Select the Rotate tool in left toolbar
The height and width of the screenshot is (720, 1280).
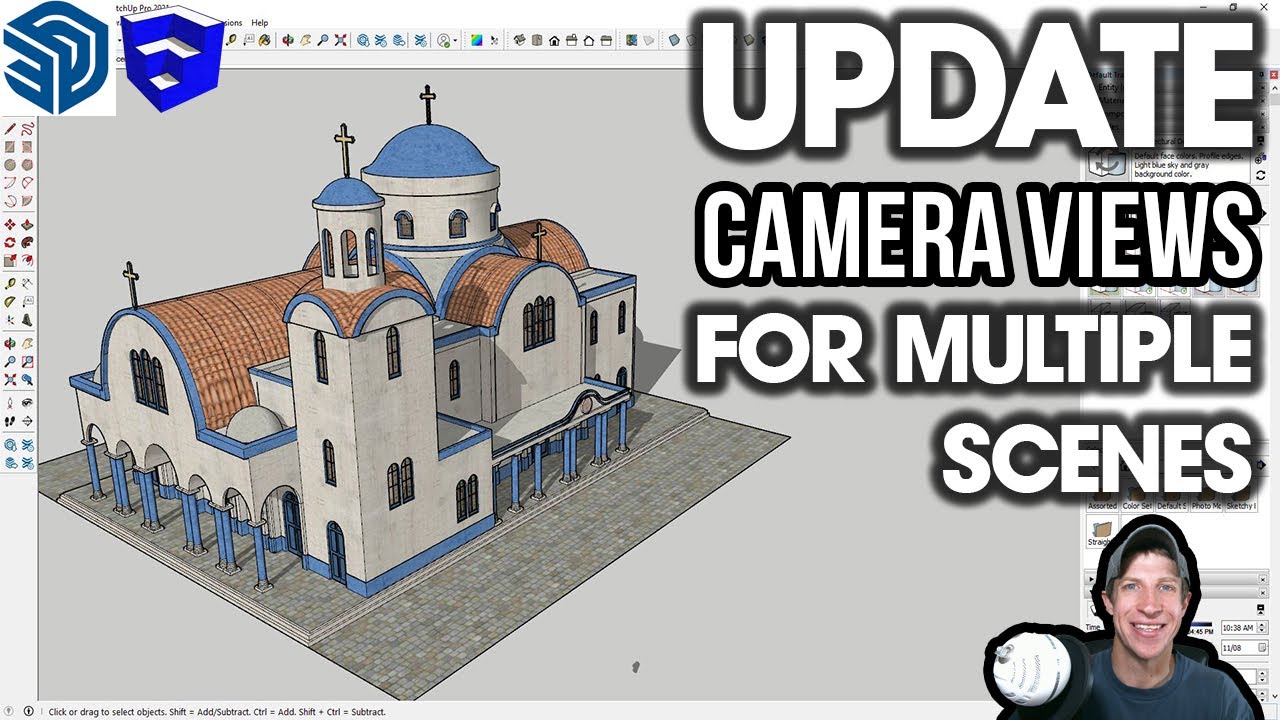tap(10, 242)
